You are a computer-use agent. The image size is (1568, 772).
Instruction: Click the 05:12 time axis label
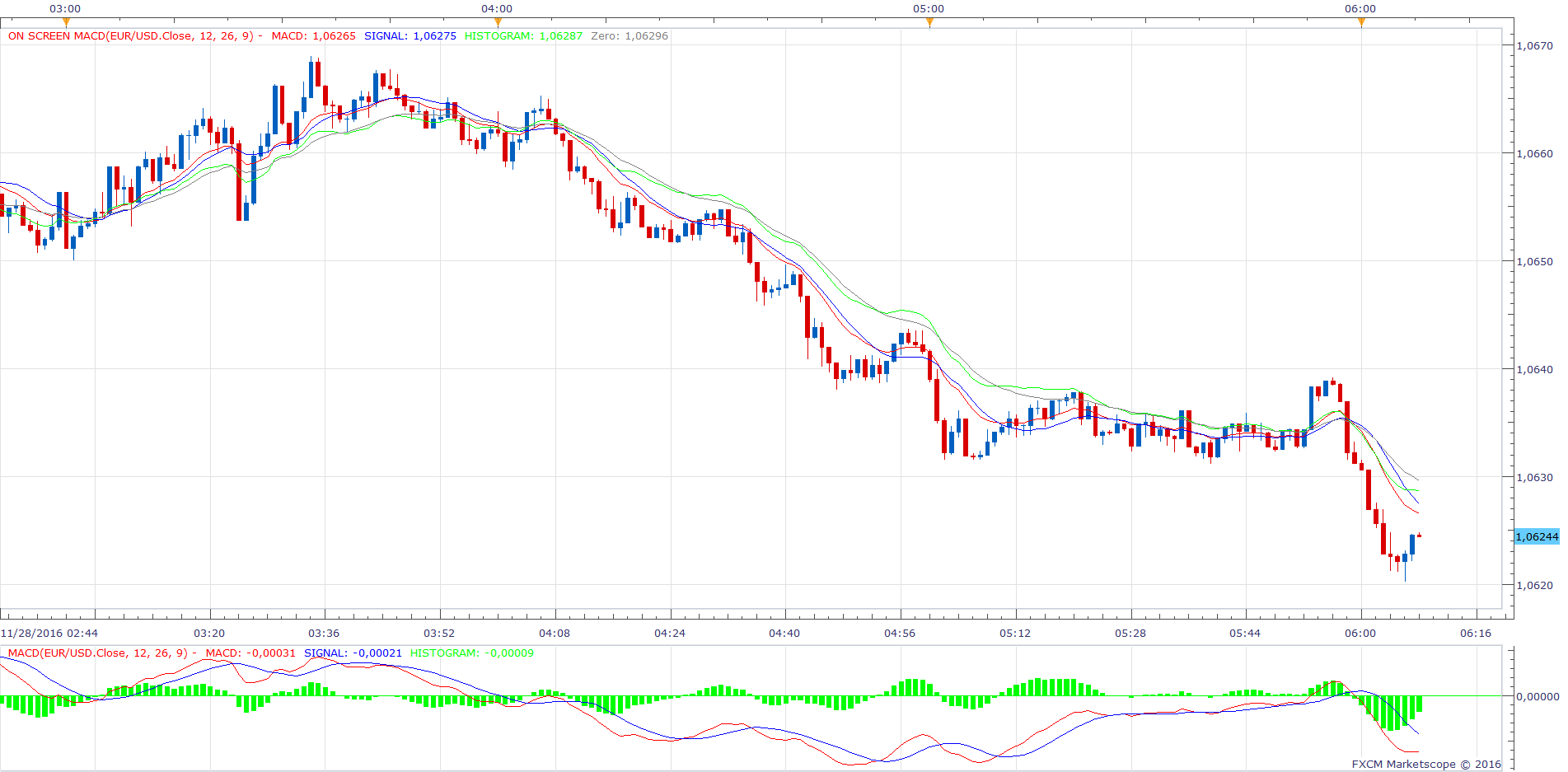(x=1015, y=633)
